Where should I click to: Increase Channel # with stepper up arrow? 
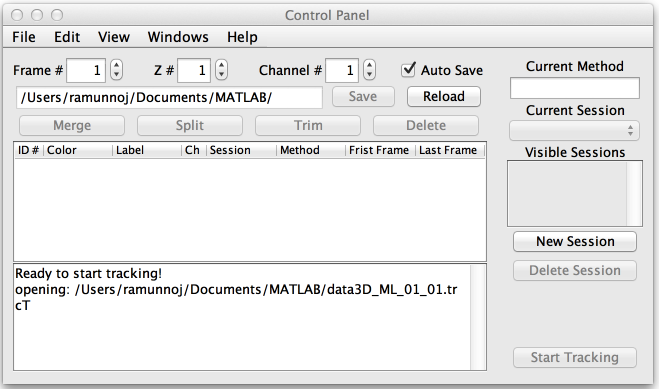tap(369, 65)
